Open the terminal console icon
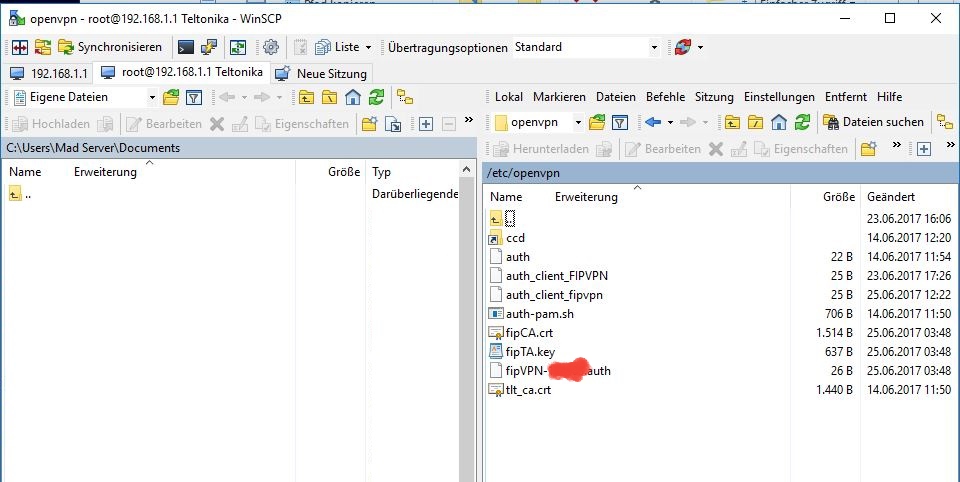Viewport: 960px width, 482px height. (x=186, y=47)
